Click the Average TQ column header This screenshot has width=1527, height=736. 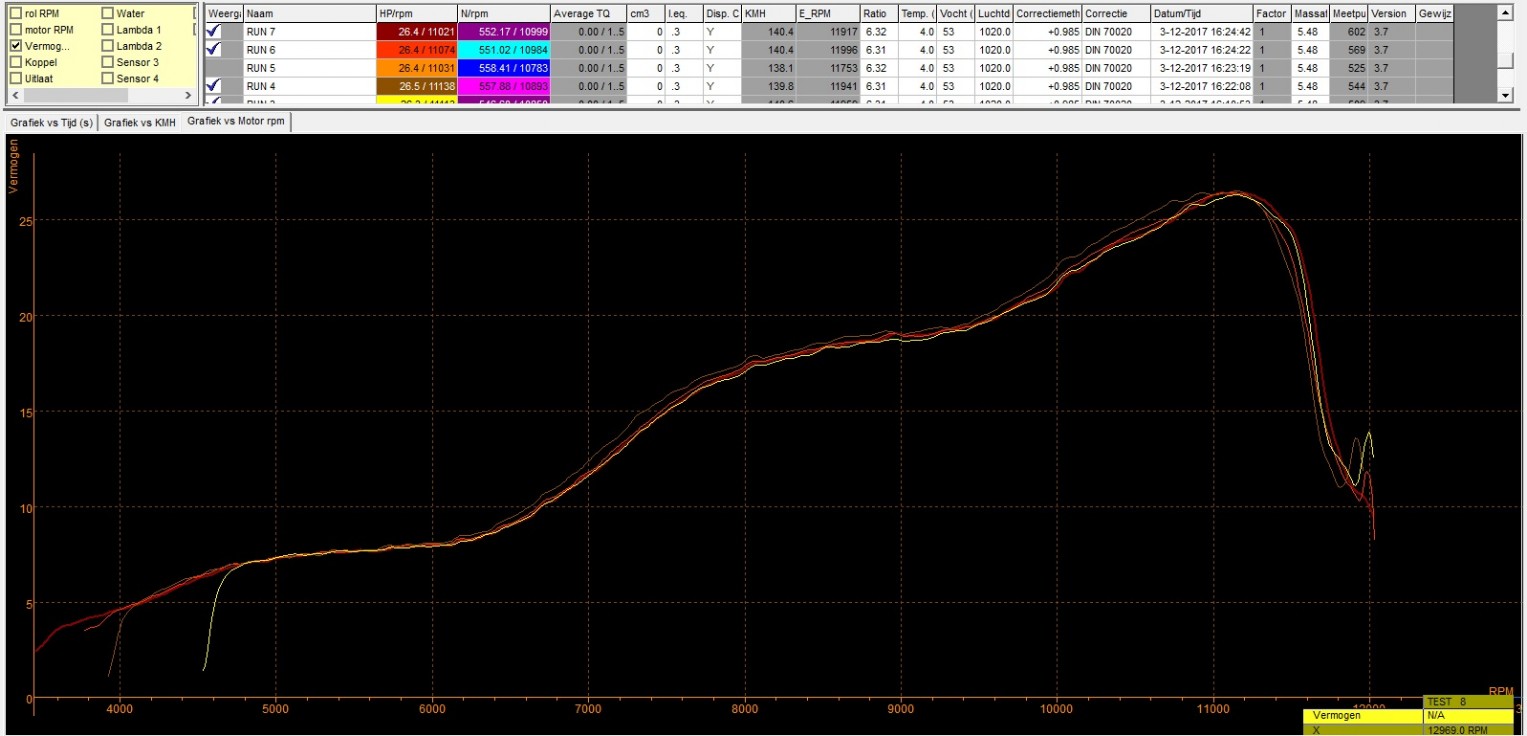tap(588, 14)
